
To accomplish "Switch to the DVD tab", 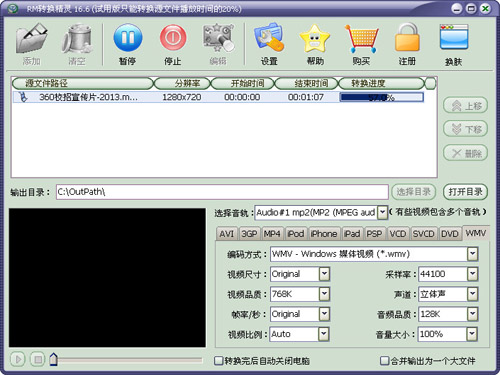I will point(450,234).
